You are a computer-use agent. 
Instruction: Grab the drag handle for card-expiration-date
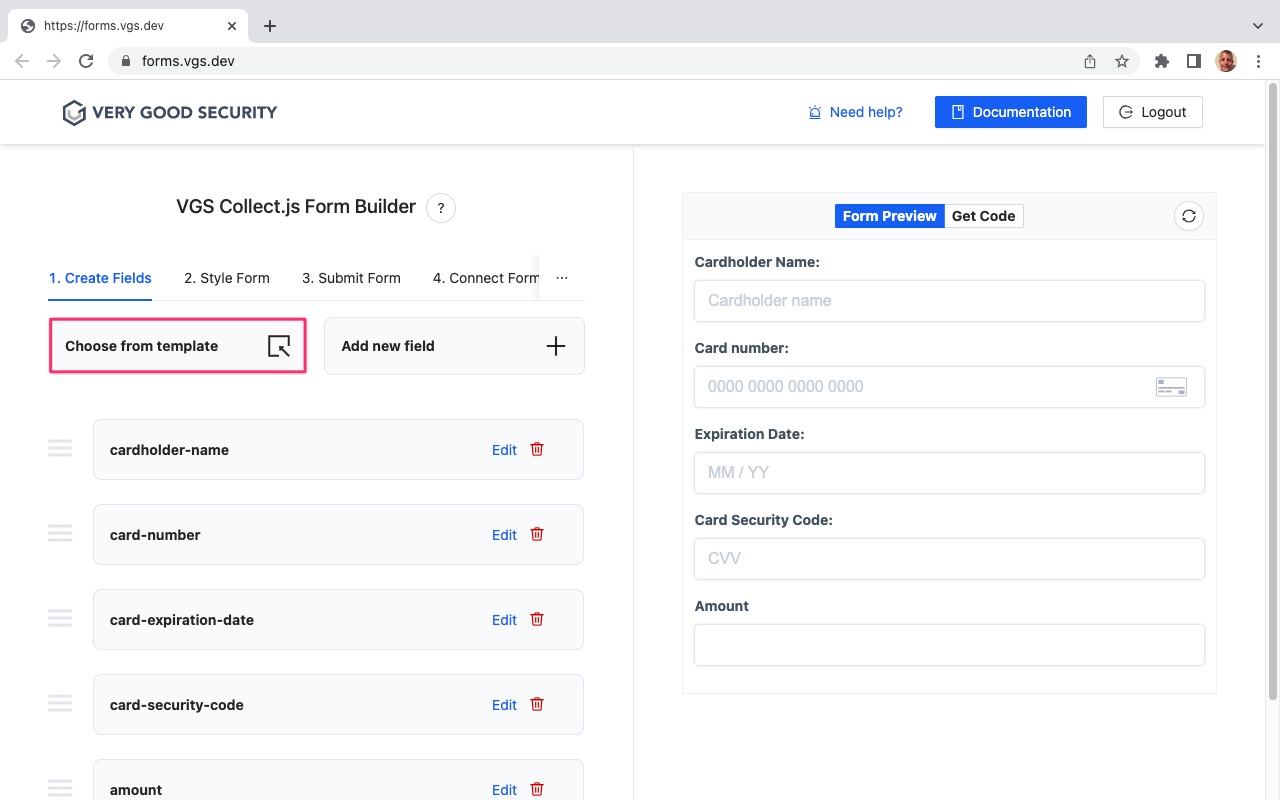(x=60, y=618)
